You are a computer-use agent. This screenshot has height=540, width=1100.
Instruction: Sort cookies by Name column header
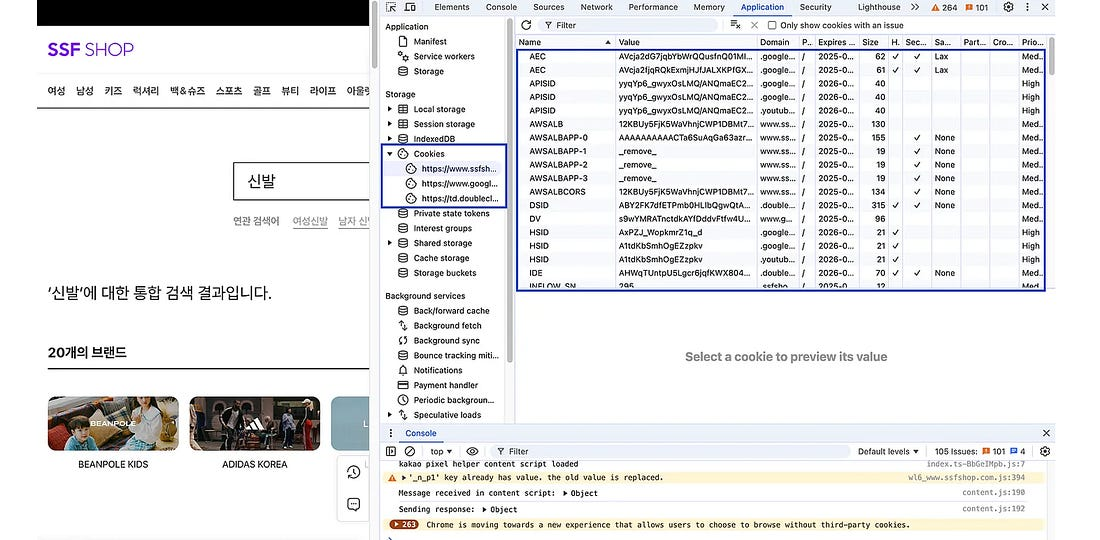[x=566, y=42]
